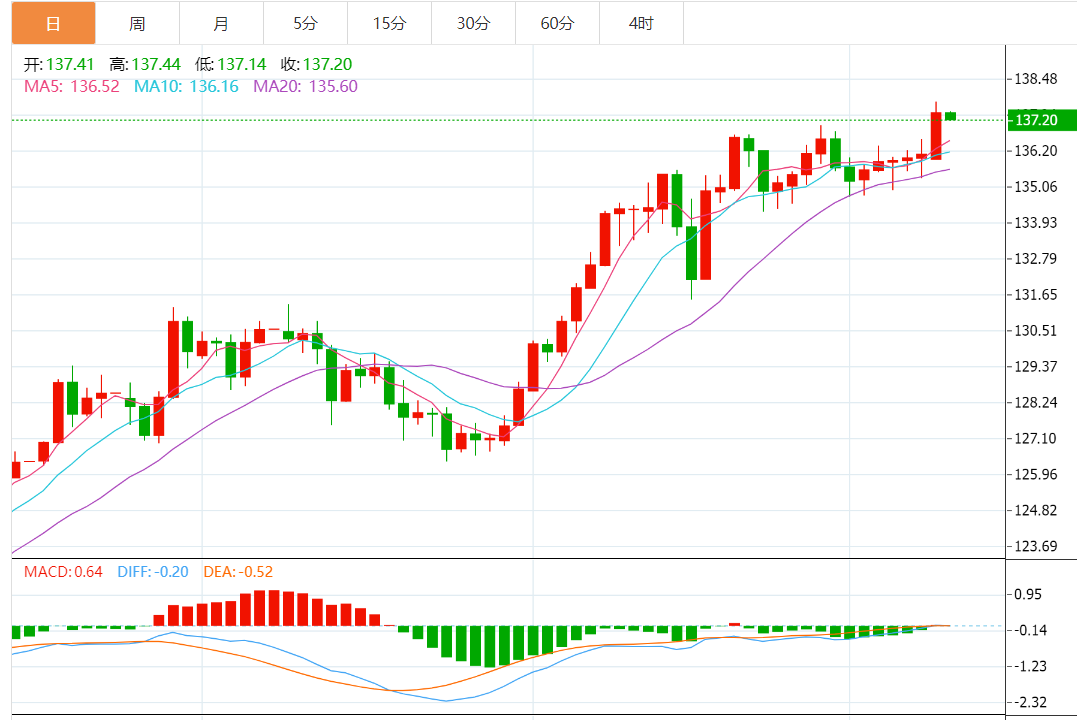
Task: Open the 60分 chart tab
Action: point(557,23)
